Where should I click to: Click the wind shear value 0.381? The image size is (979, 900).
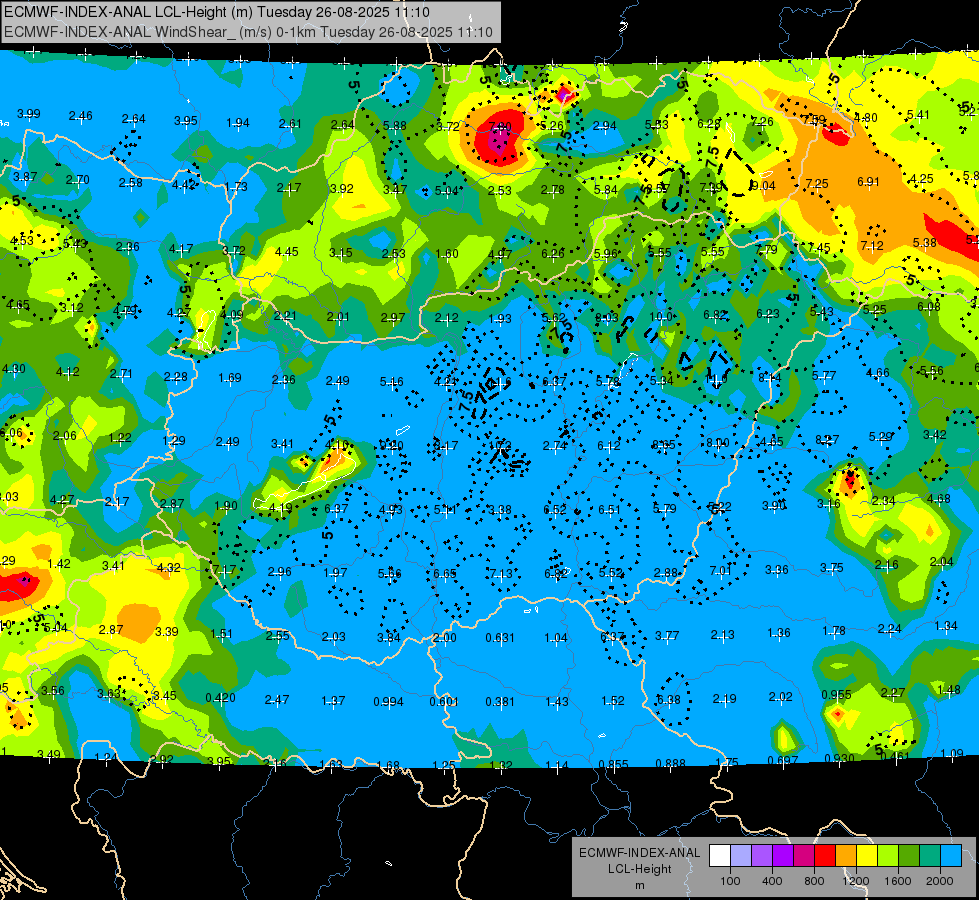[500, 702]
